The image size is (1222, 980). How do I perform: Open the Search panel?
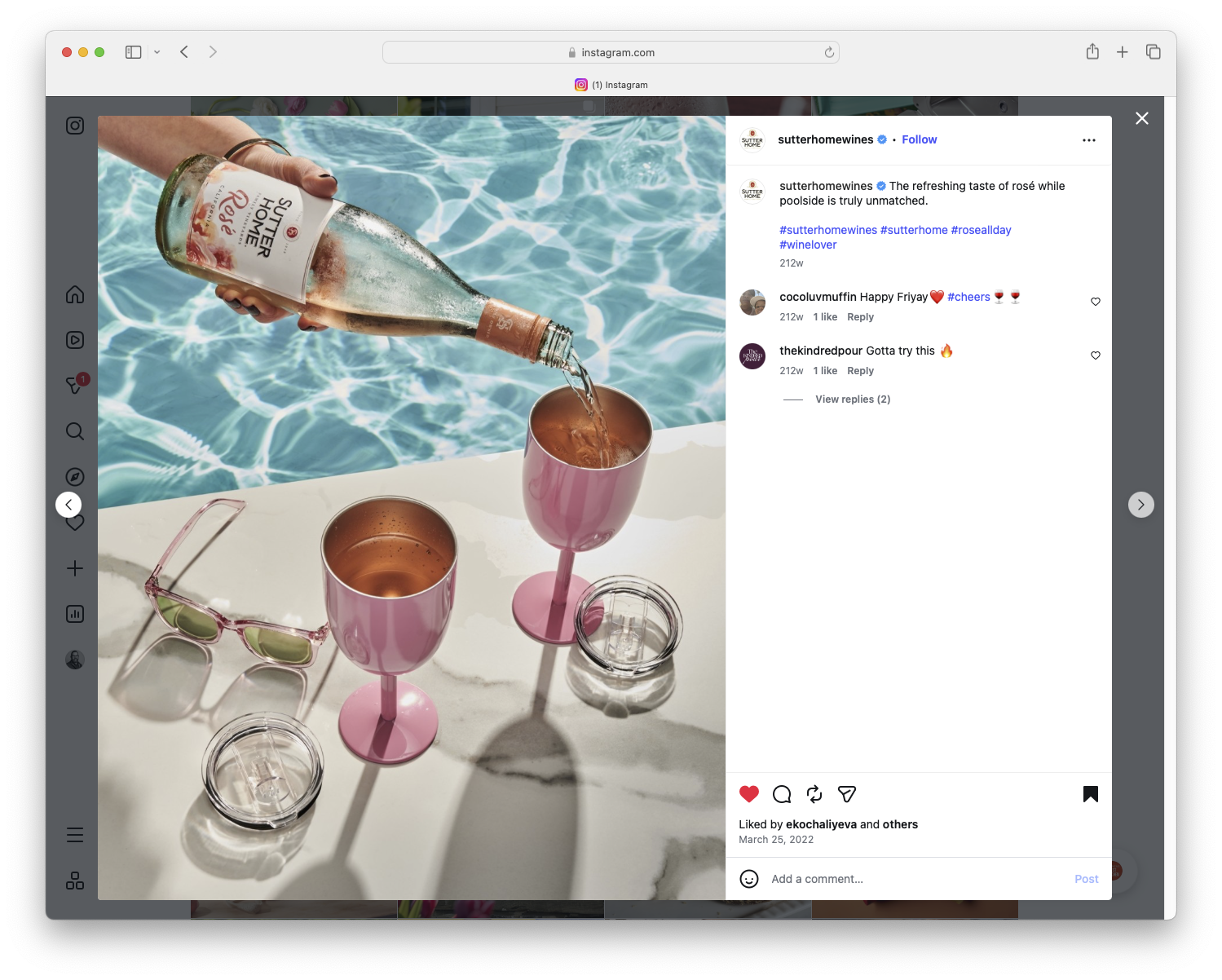(74, 431)
